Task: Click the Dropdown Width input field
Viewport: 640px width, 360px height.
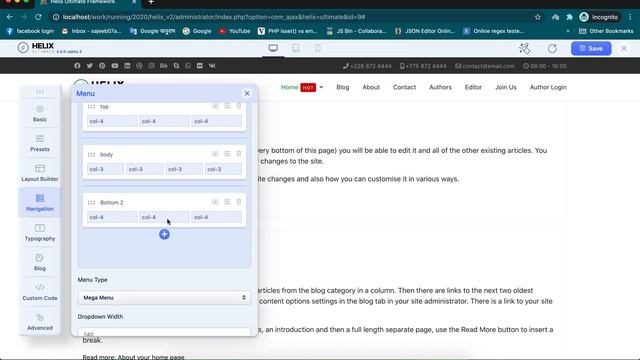Action: [x=164, y=333]
